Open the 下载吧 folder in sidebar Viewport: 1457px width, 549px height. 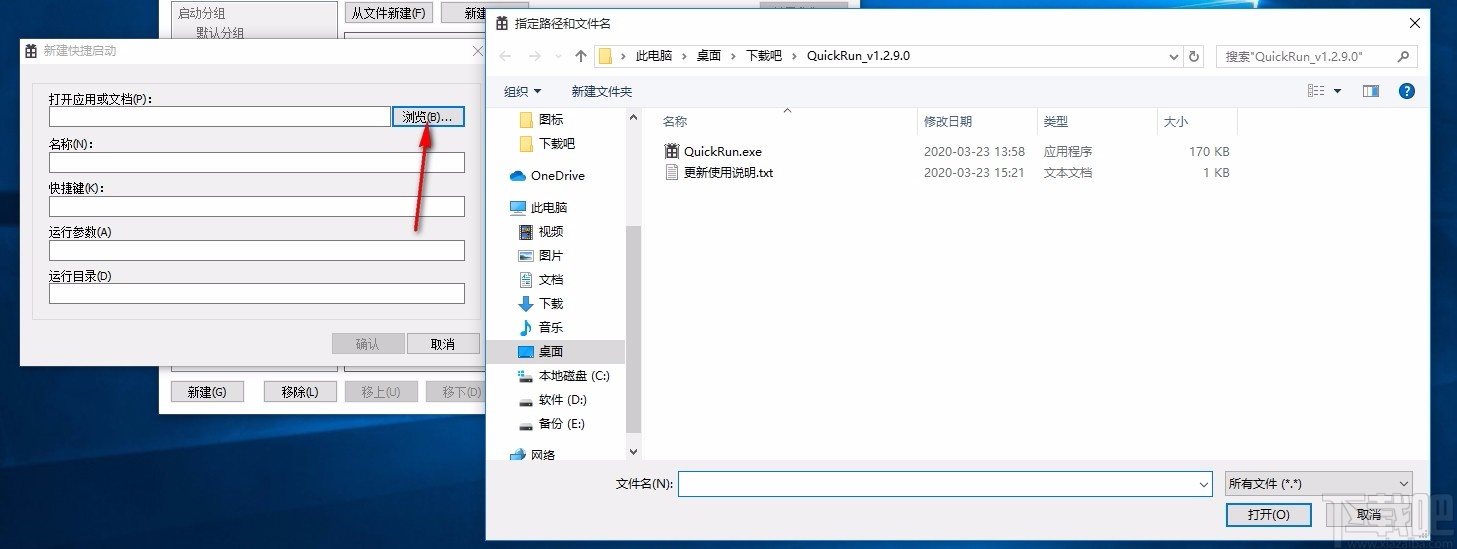[547, 144]
